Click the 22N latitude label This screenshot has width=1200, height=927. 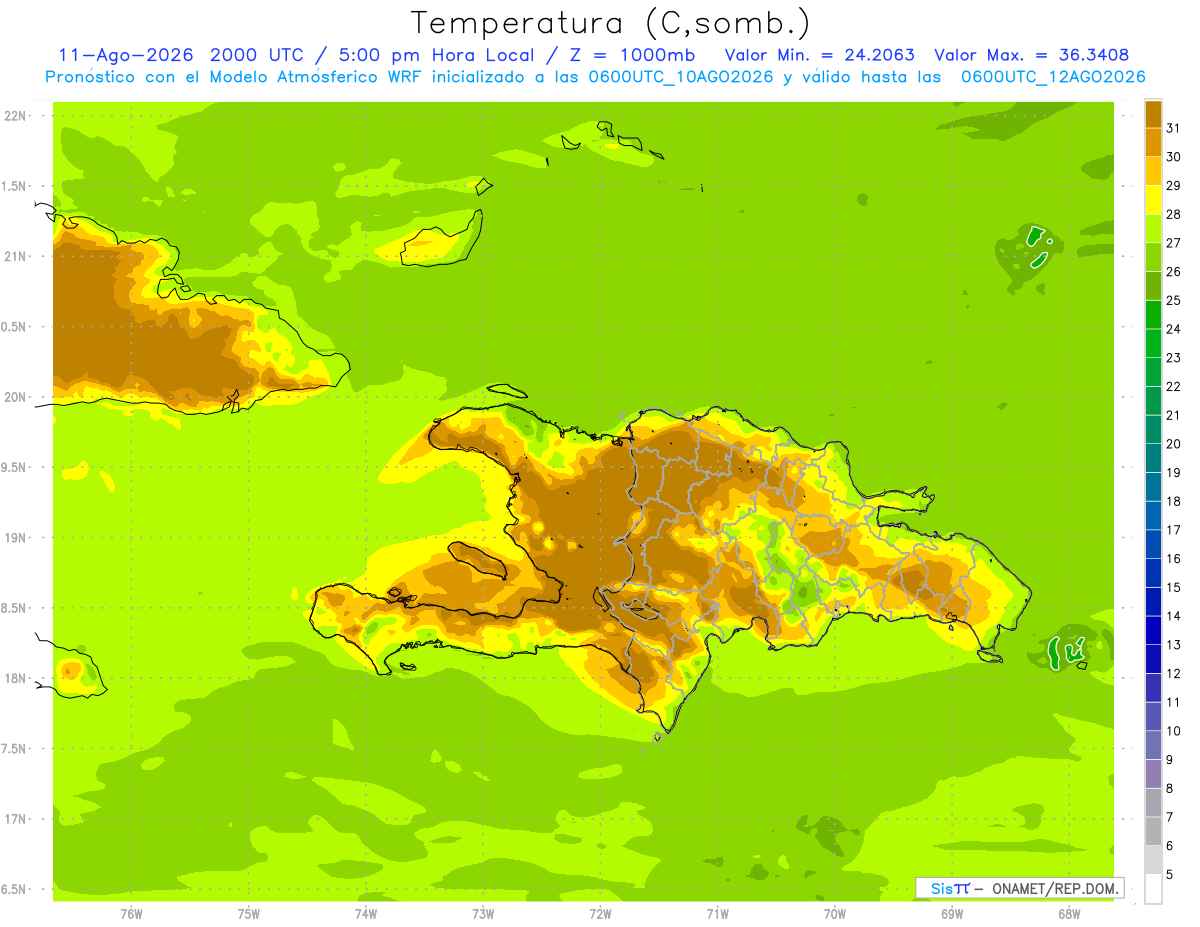click(x=15, y=115)
